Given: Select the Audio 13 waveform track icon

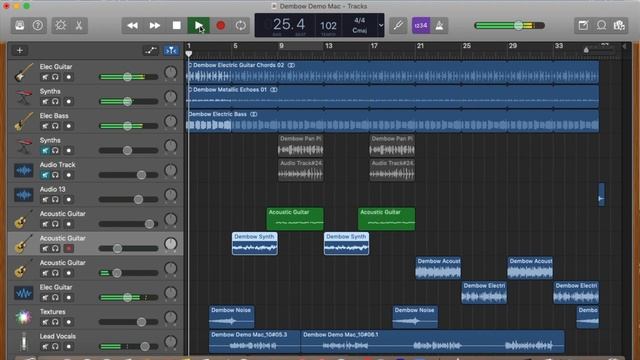Looking at the screenshot, I should (24, 195).
